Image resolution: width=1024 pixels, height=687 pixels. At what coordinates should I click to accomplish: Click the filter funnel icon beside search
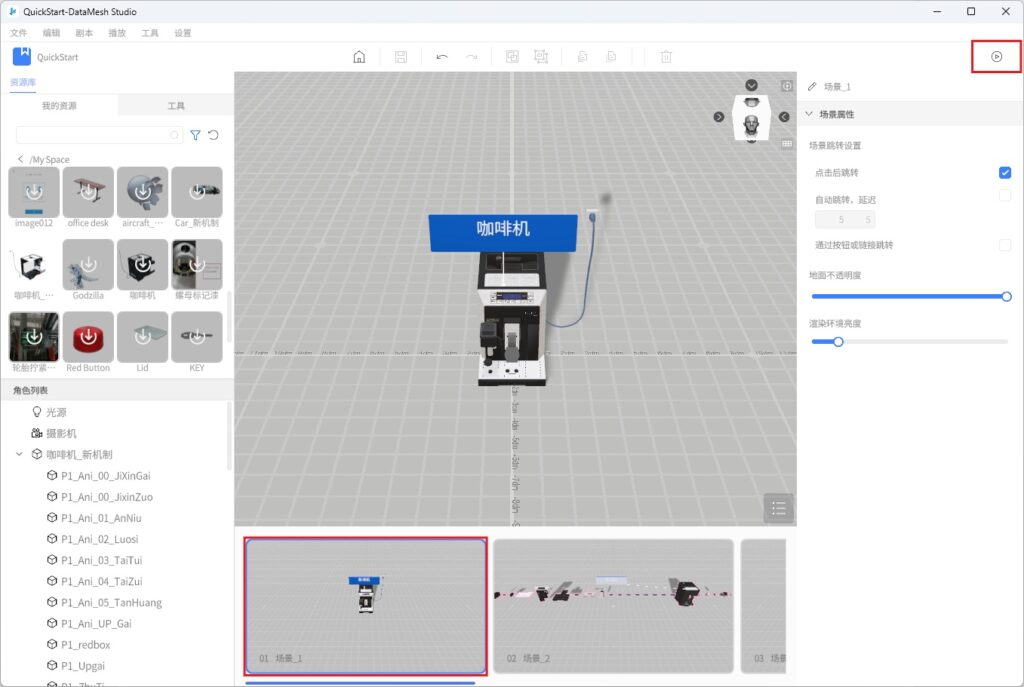click(x=196, y=135)
